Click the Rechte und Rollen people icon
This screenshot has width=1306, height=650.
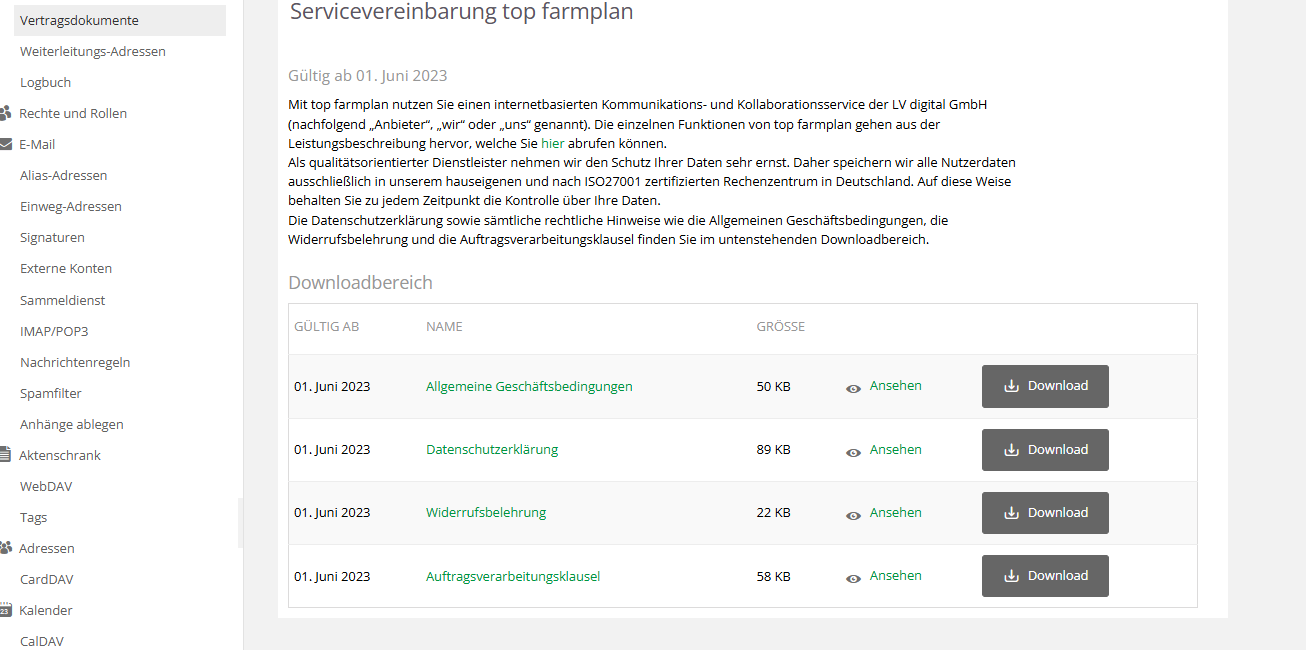click(x=6, y=113)
